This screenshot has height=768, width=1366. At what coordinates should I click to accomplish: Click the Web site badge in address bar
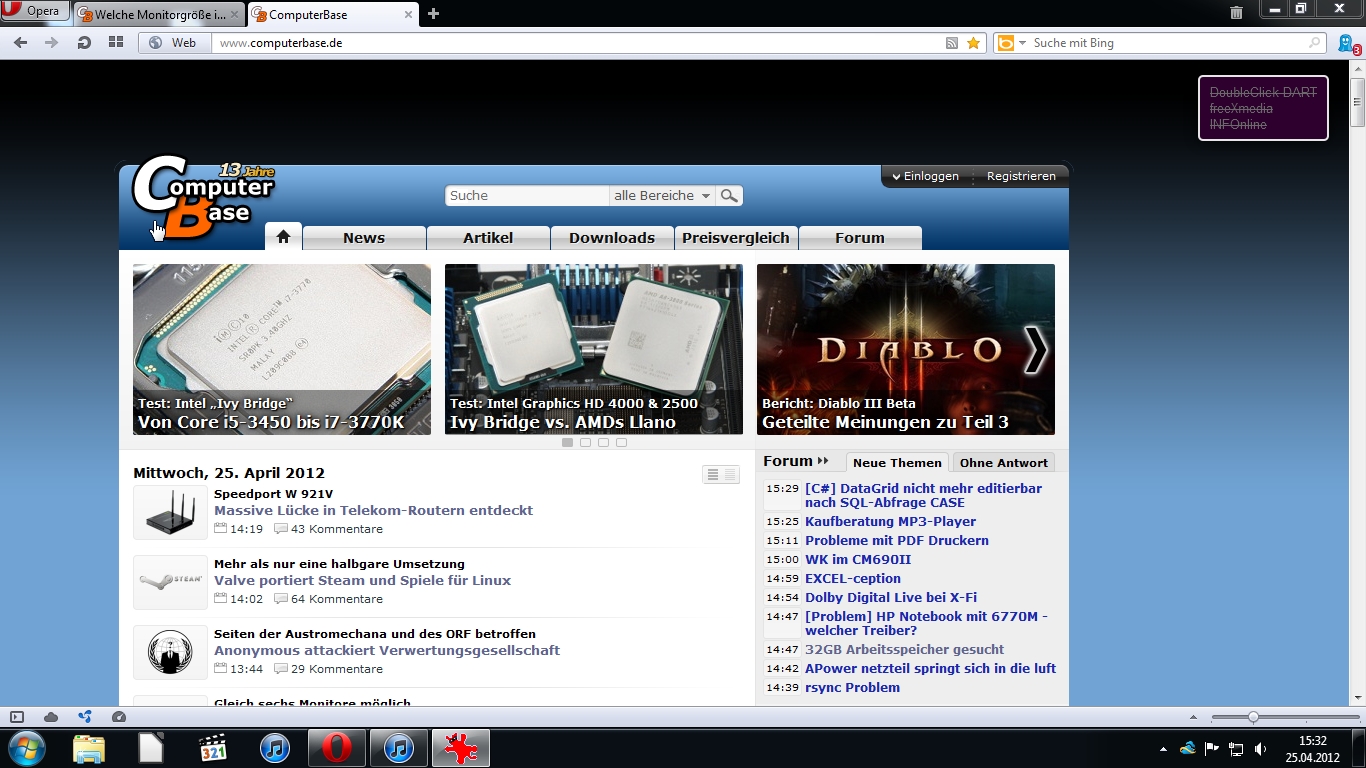pyautogui.click(x=174, y=43)
